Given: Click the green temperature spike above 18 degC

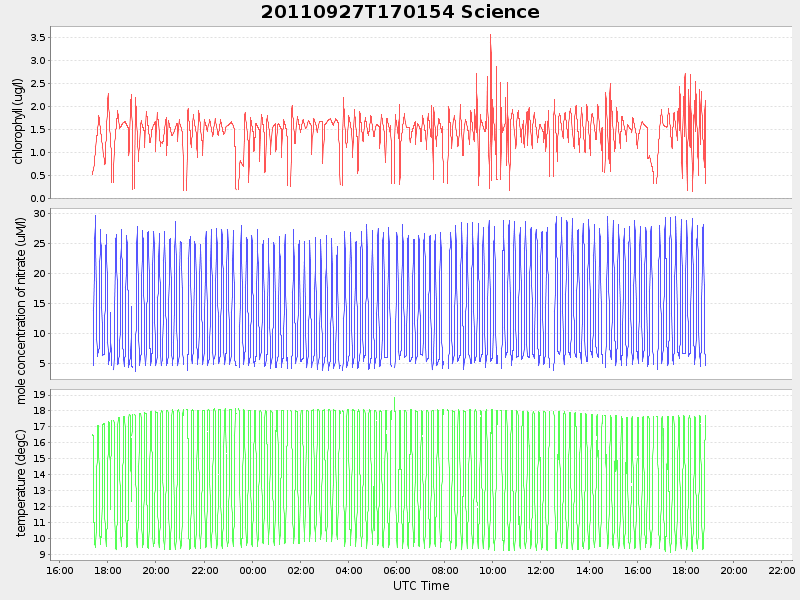Looking at the screenshot, I should coord(394,399).
